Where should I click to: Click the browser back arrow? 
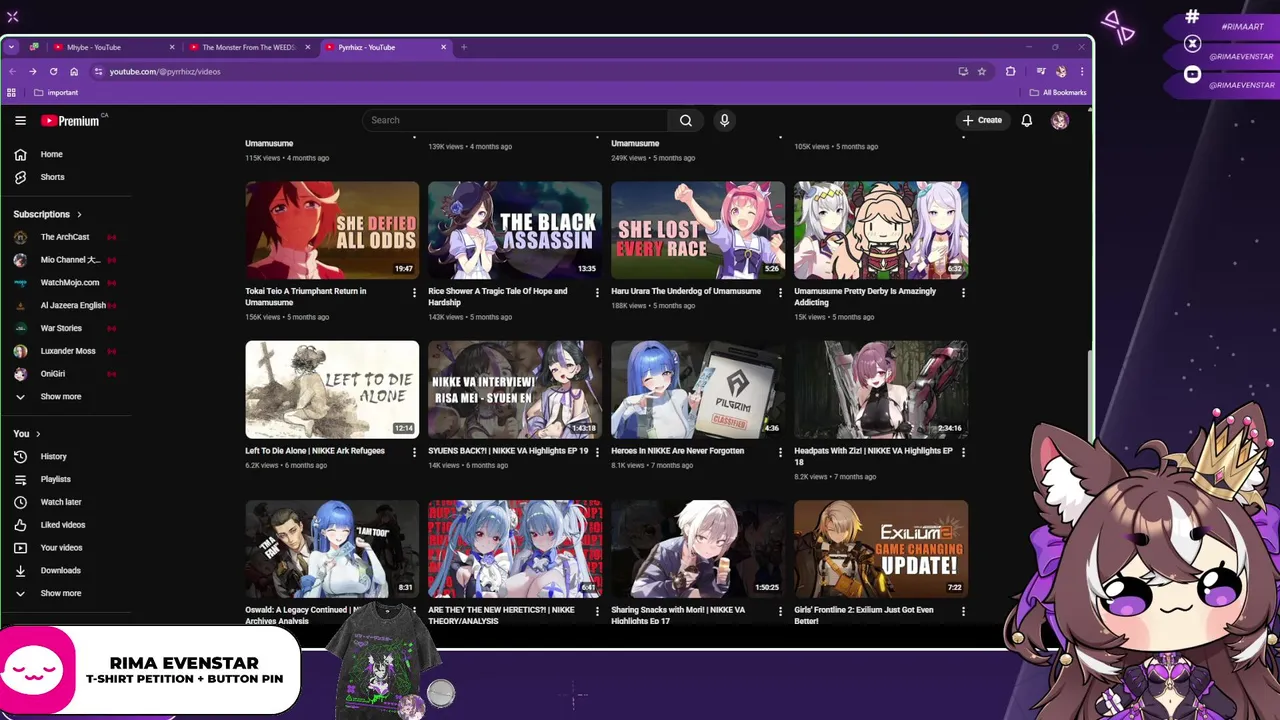12,72
